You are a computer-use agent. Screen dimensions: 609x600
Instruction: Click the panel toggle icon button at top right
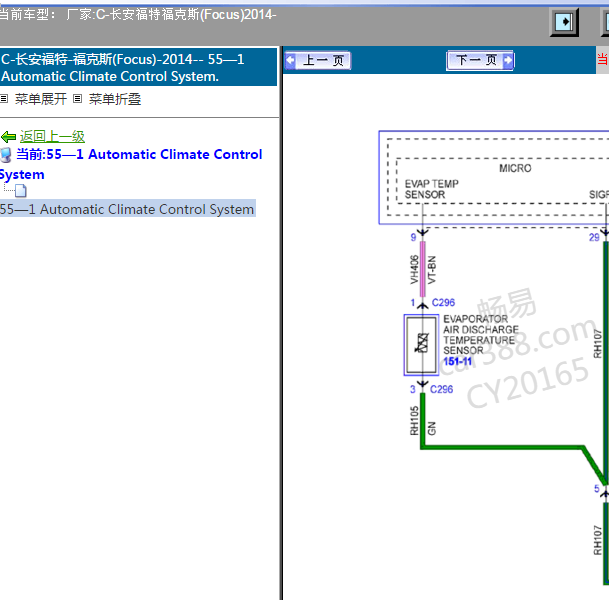[564, 22]
